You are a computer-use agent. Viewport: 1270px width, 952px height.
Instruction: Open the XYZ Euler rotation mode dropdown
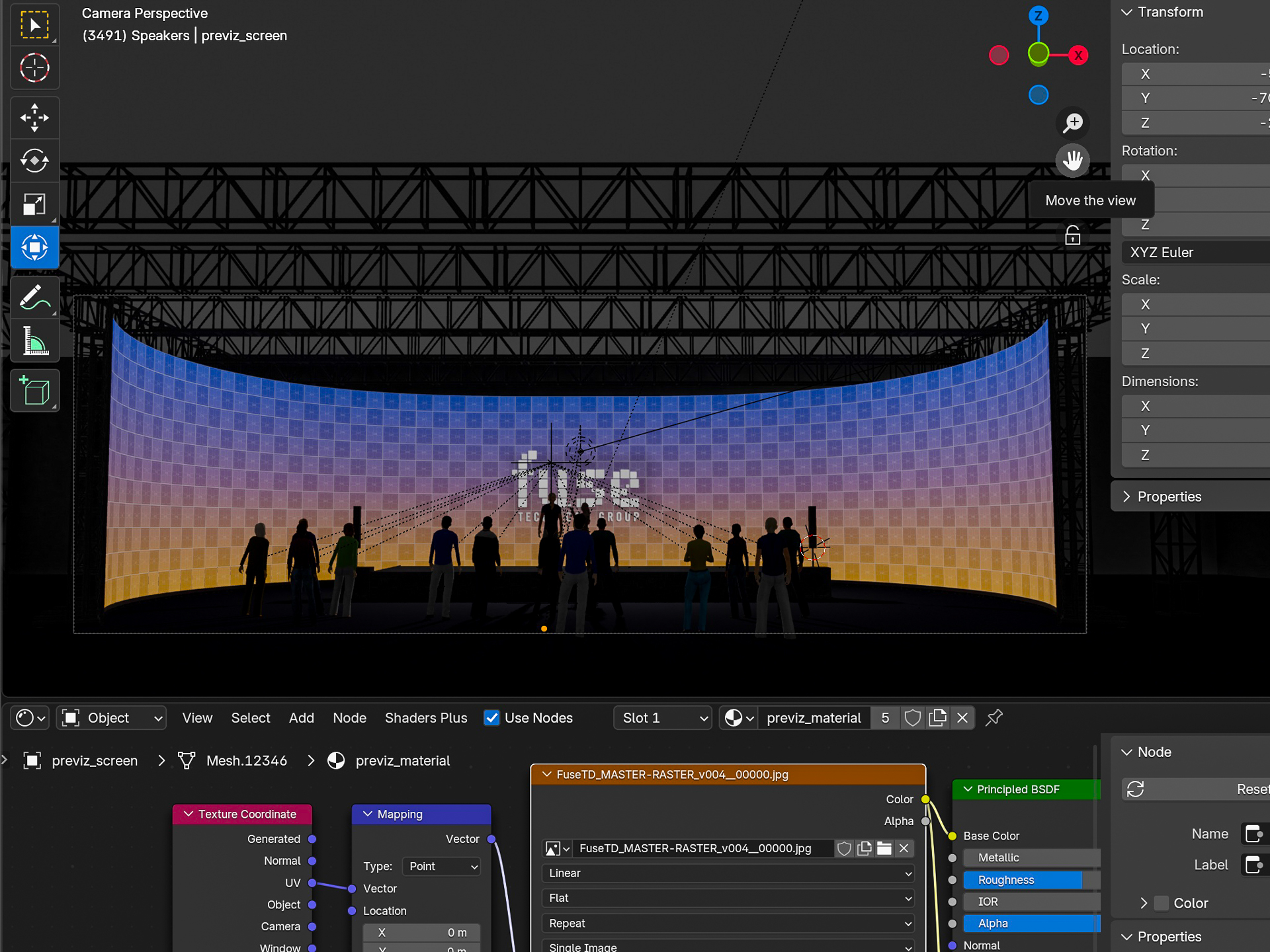(1196, 253)
